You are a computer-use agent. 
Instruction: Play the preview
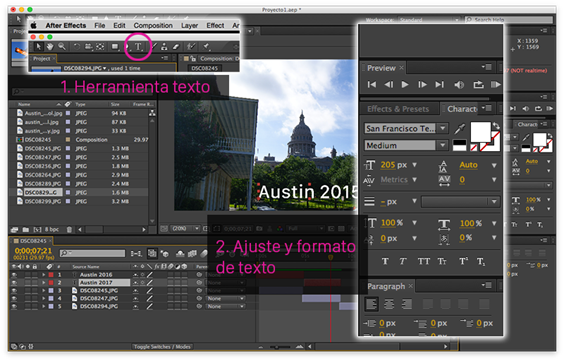[405, 84]
